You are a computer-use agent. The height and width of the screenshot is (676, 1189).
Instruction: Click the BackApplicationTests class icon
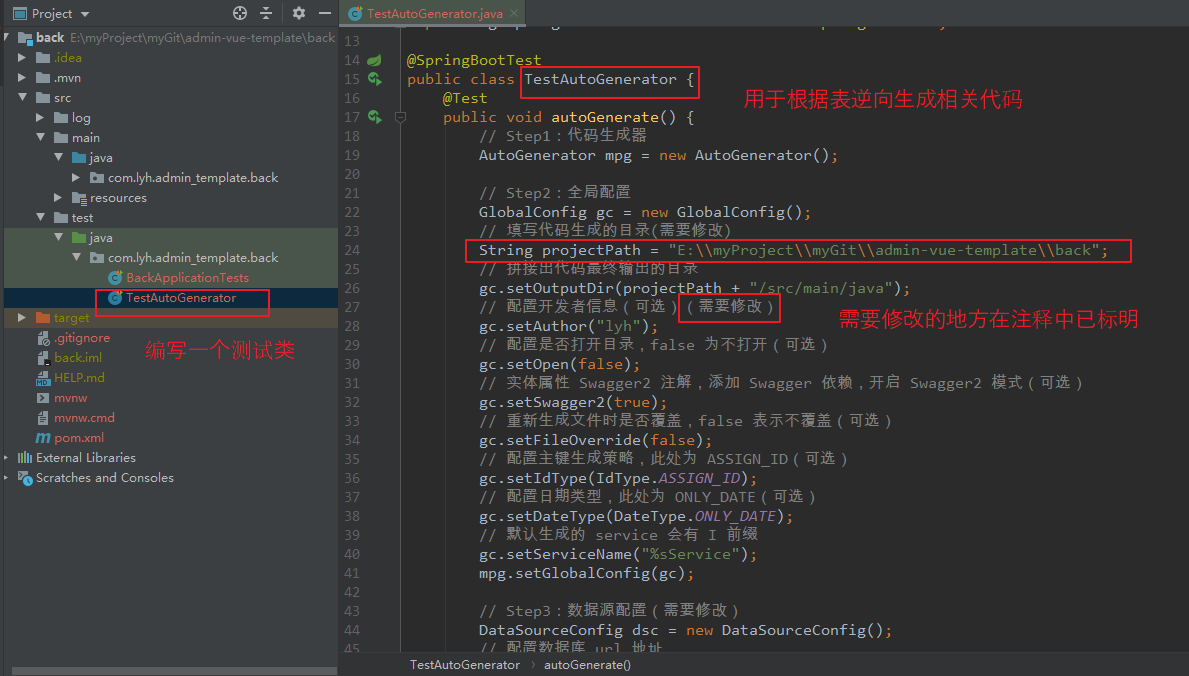coord(115,278)
